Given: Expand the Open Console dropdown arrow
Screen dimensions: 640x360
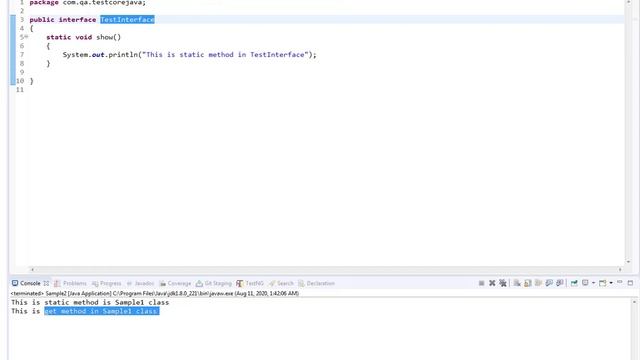Looking at the screenshot, I should click(x=611, y=283).
